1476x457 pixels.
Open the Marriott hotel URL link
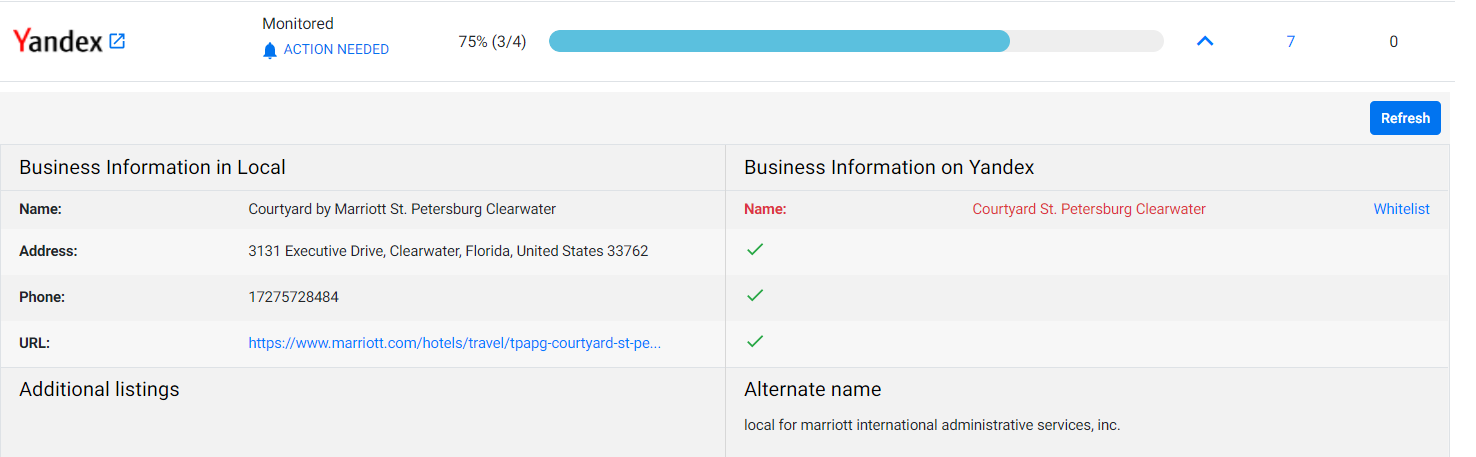[x=455, y=343]
